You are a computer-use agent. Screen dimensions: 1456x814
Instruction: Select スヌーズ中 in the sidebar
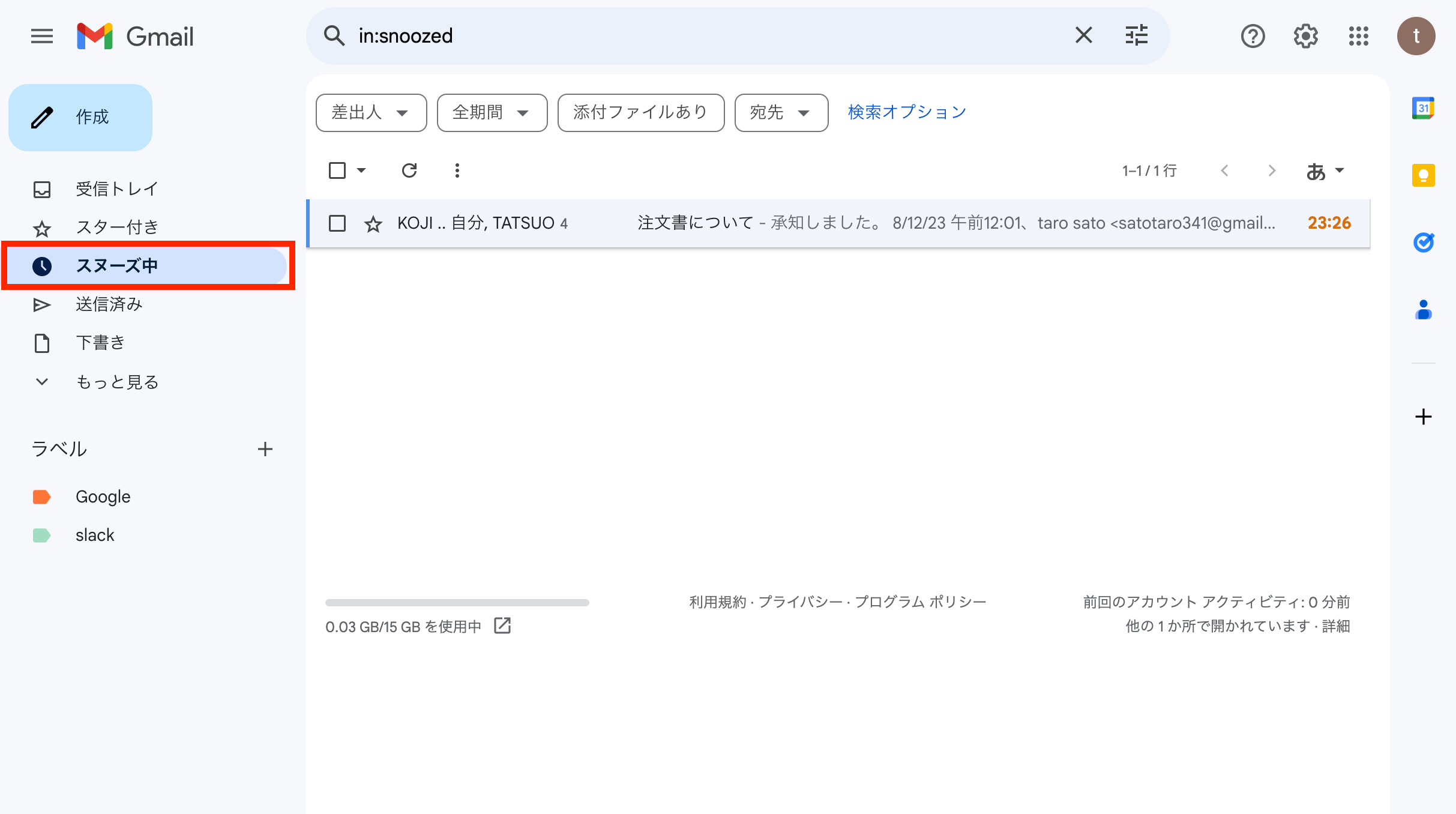pyautogui.click(x=147, y=266)
